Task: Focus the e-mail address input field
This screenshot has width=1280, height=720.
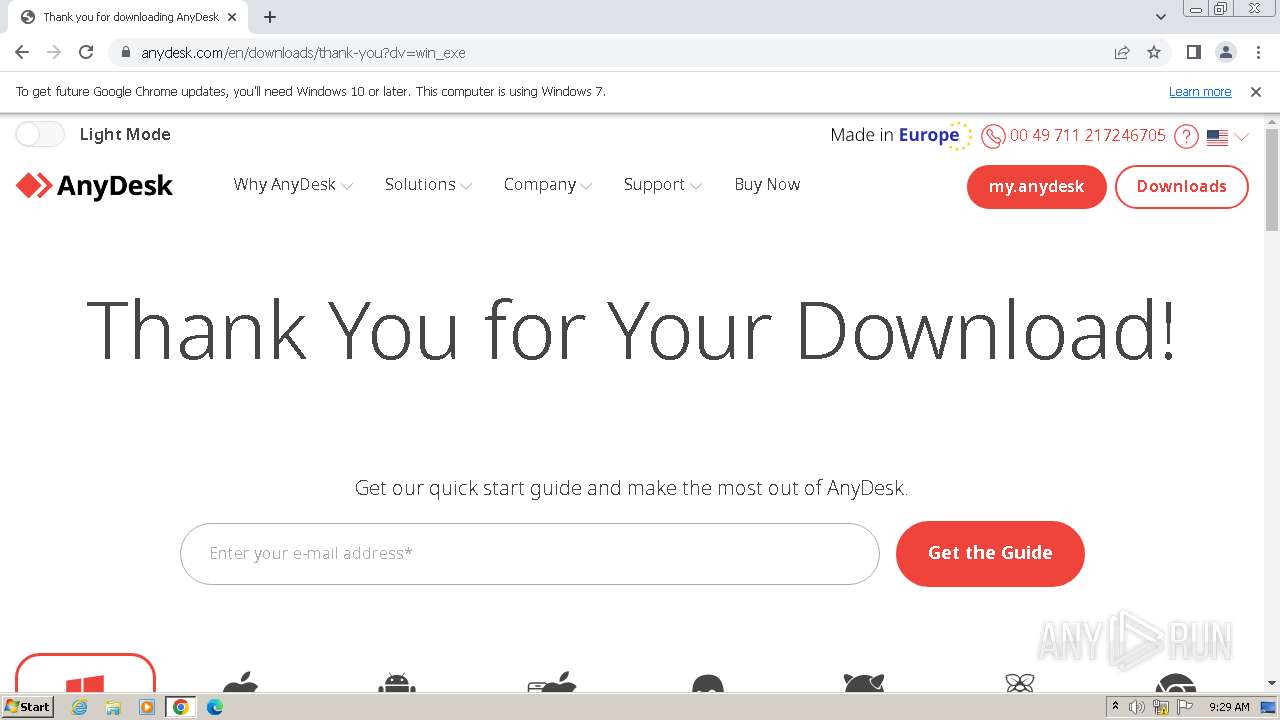Action: click(529, 554)
